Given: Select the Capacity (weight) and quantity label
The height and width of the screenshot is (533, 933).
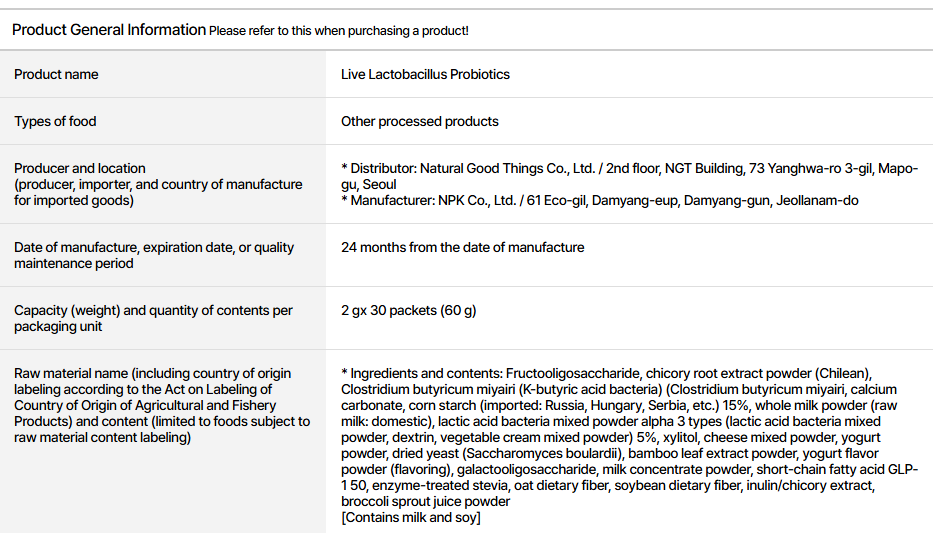Looking at the screenshot, I should (x=153, y=311).
